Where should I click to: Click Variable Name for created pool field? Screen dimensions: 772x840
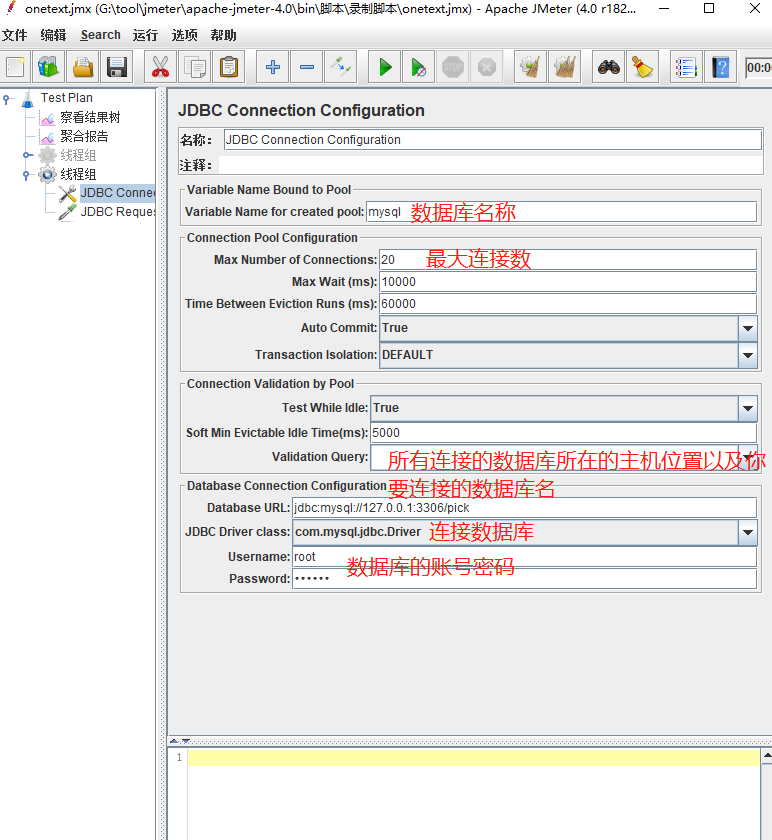(x=561, y=212)
